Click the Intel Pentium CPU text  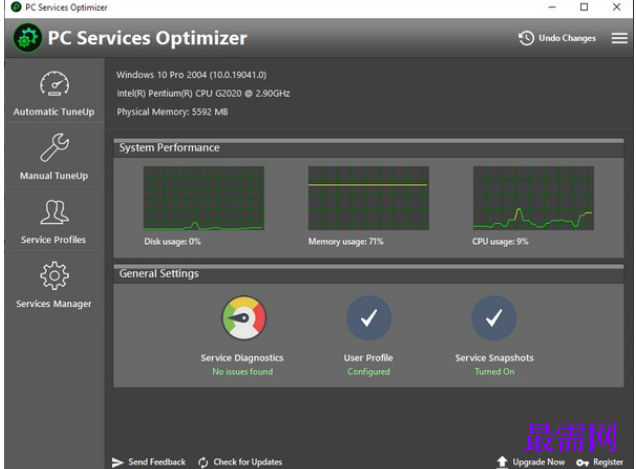[203, 94]
